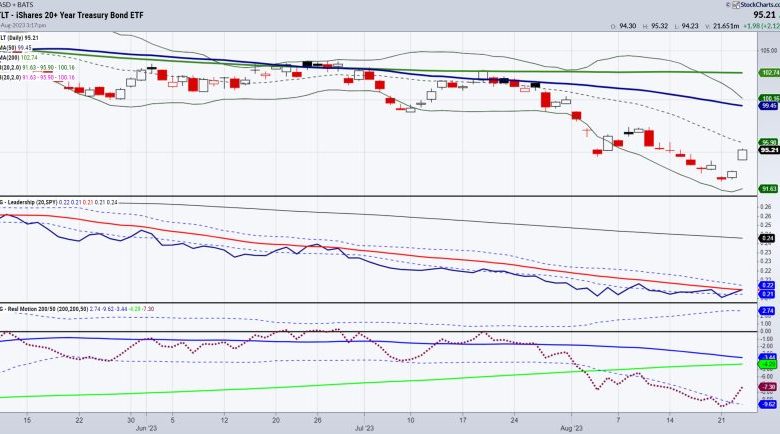Viewport: 780px width, 434px height.
Task: Click the chart title 'iShares 20+ Year Treasury Bond ETF'
Action: (80, 15)
